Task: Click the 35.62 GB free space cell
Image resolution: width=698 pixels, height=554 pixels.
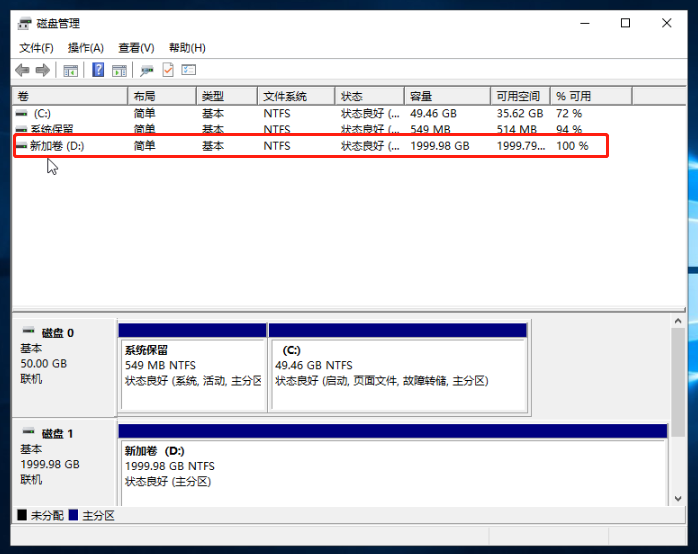Action: coord(519,113)
